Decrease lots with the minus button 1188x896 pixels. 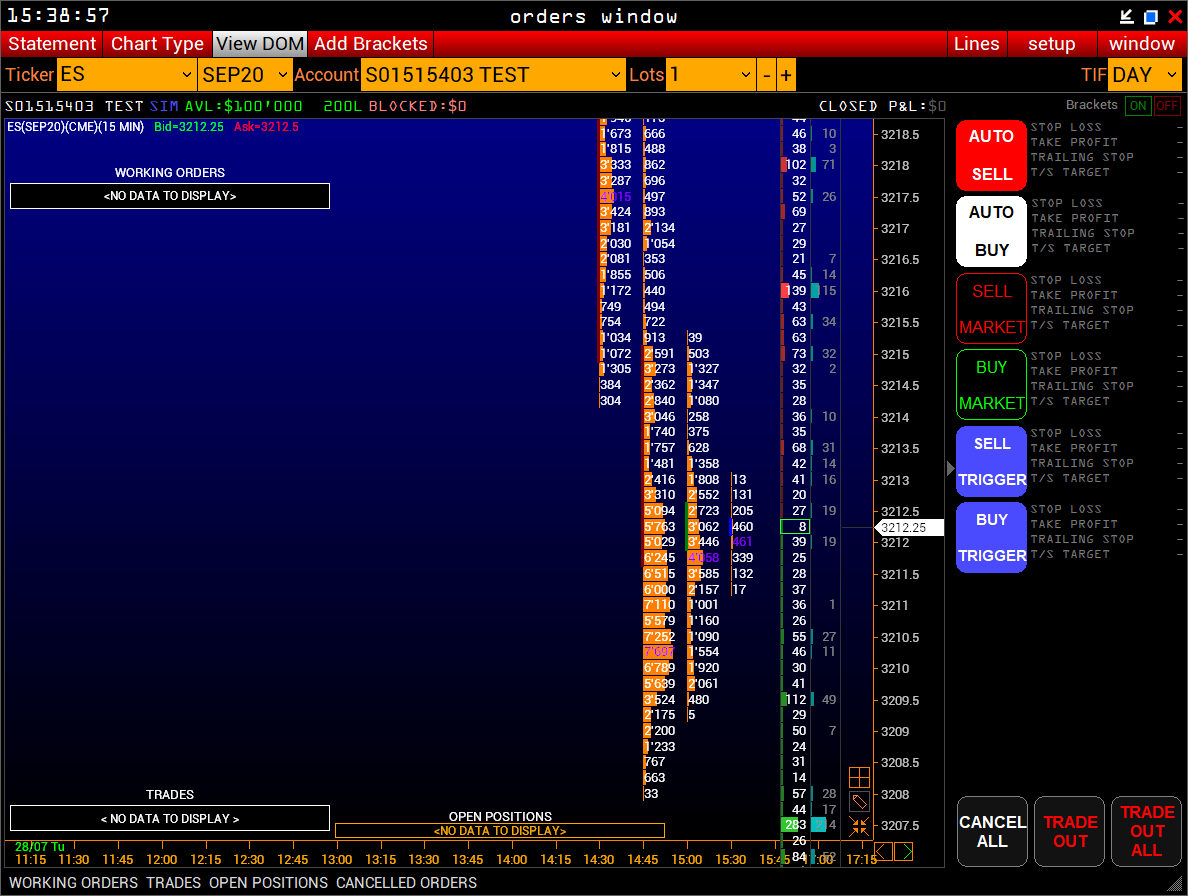click(767, 75)
